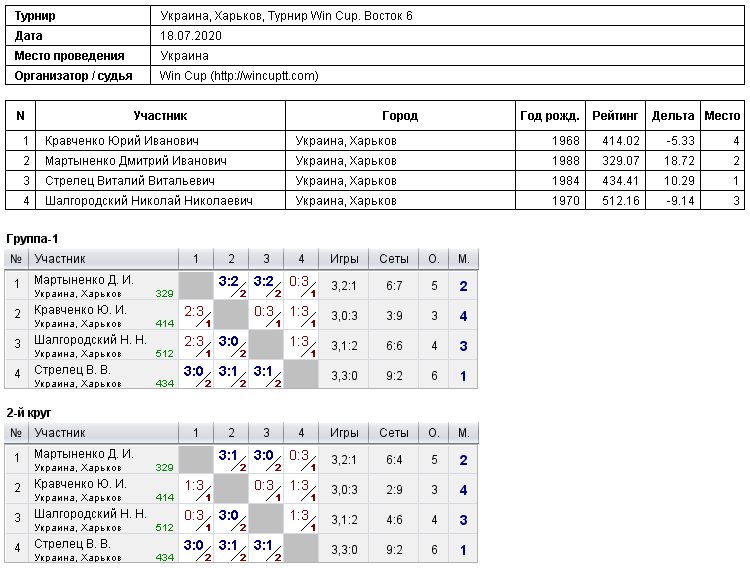Click 'Игры' header in Группа-1 table

(344, 259)
